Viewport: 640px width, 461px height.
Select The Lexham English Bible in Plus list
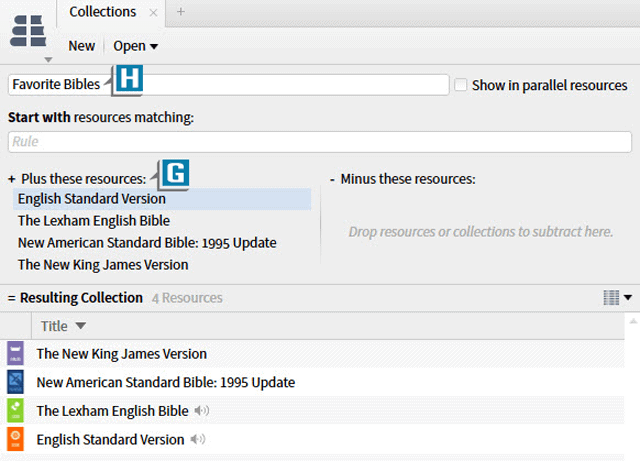tap(94, 221)
